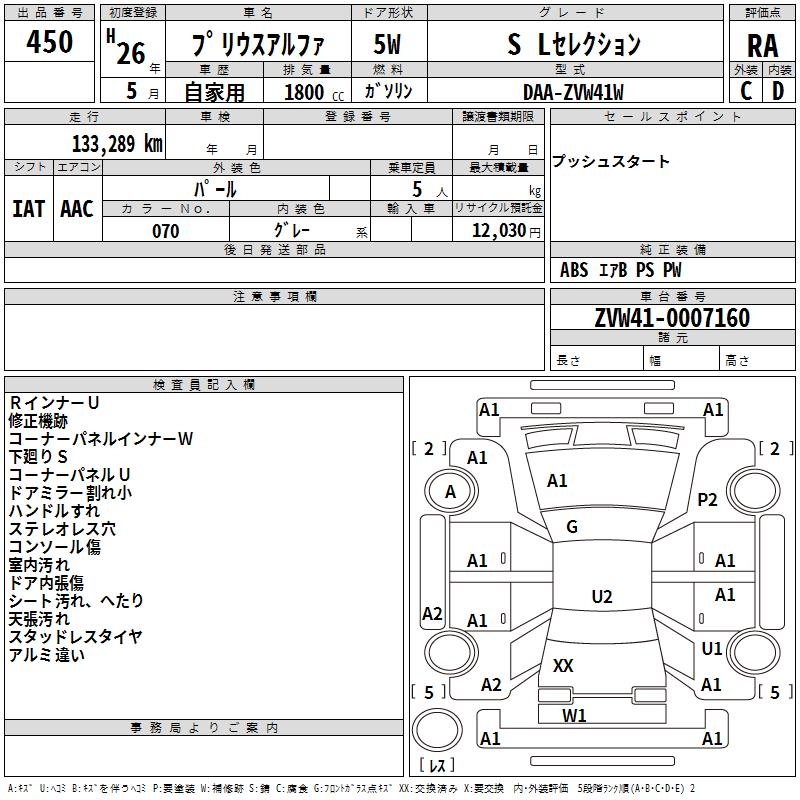This screenshot has width=800, height=800.
Task: Click the G windshield chip mark
Action: tap(572, 527)
